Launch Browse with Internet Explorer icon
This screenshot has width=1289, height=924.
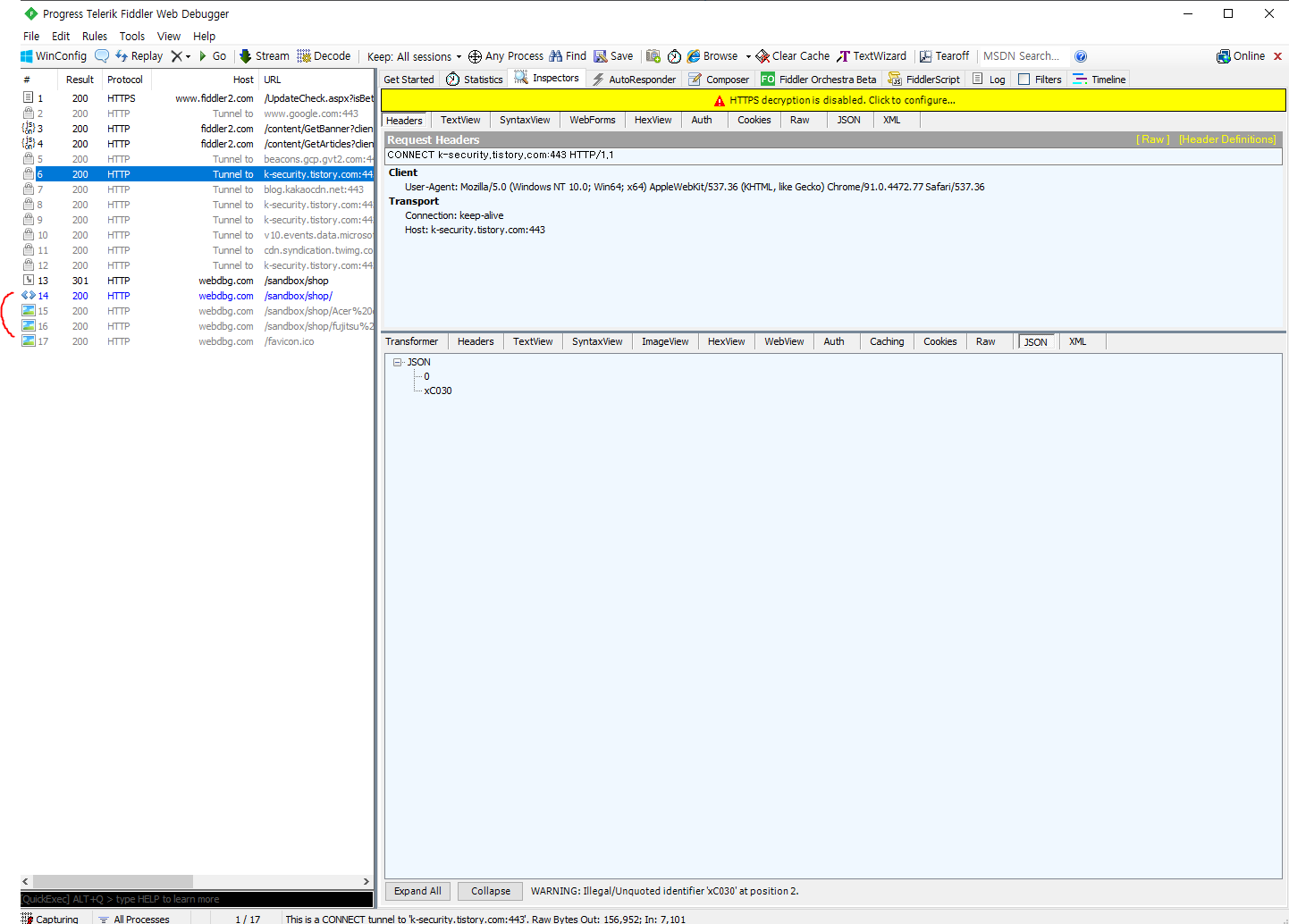(x=712, y=56)
